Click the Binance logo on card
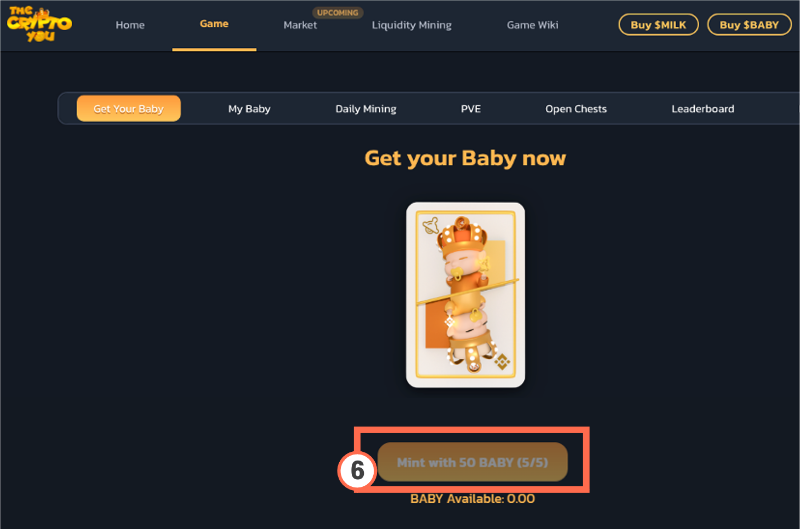 [x=502, y=362]
